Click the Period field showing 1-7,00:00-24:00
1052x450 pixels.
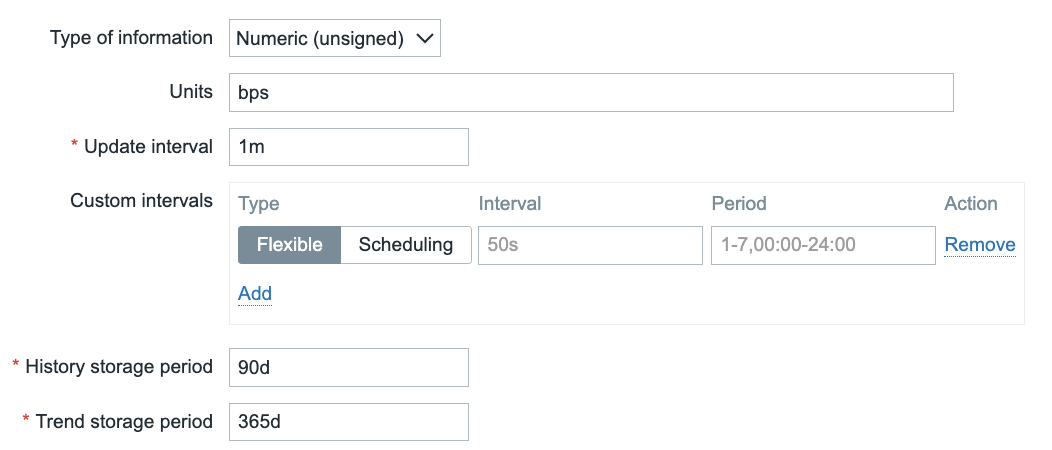pos(822,245)
